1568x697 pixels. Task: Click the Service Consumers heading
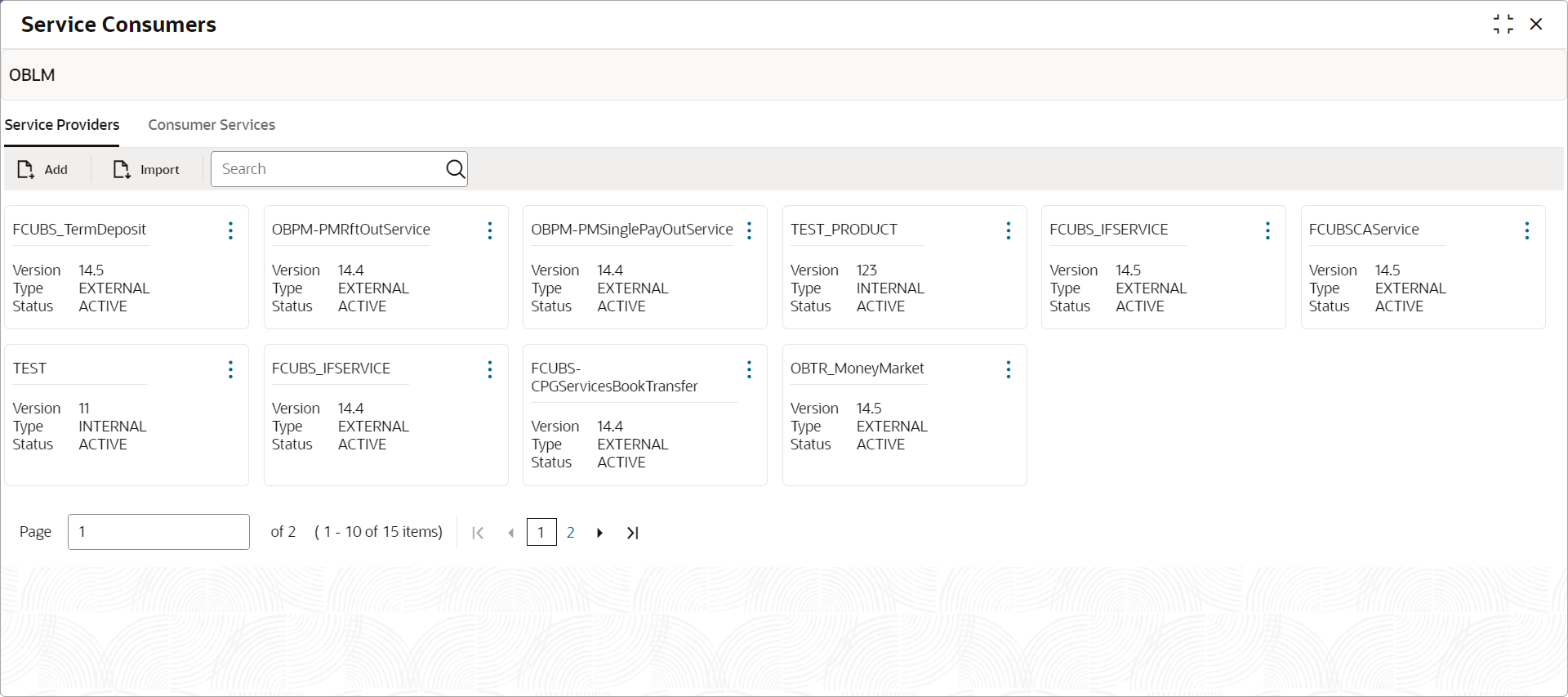point(118,25)
